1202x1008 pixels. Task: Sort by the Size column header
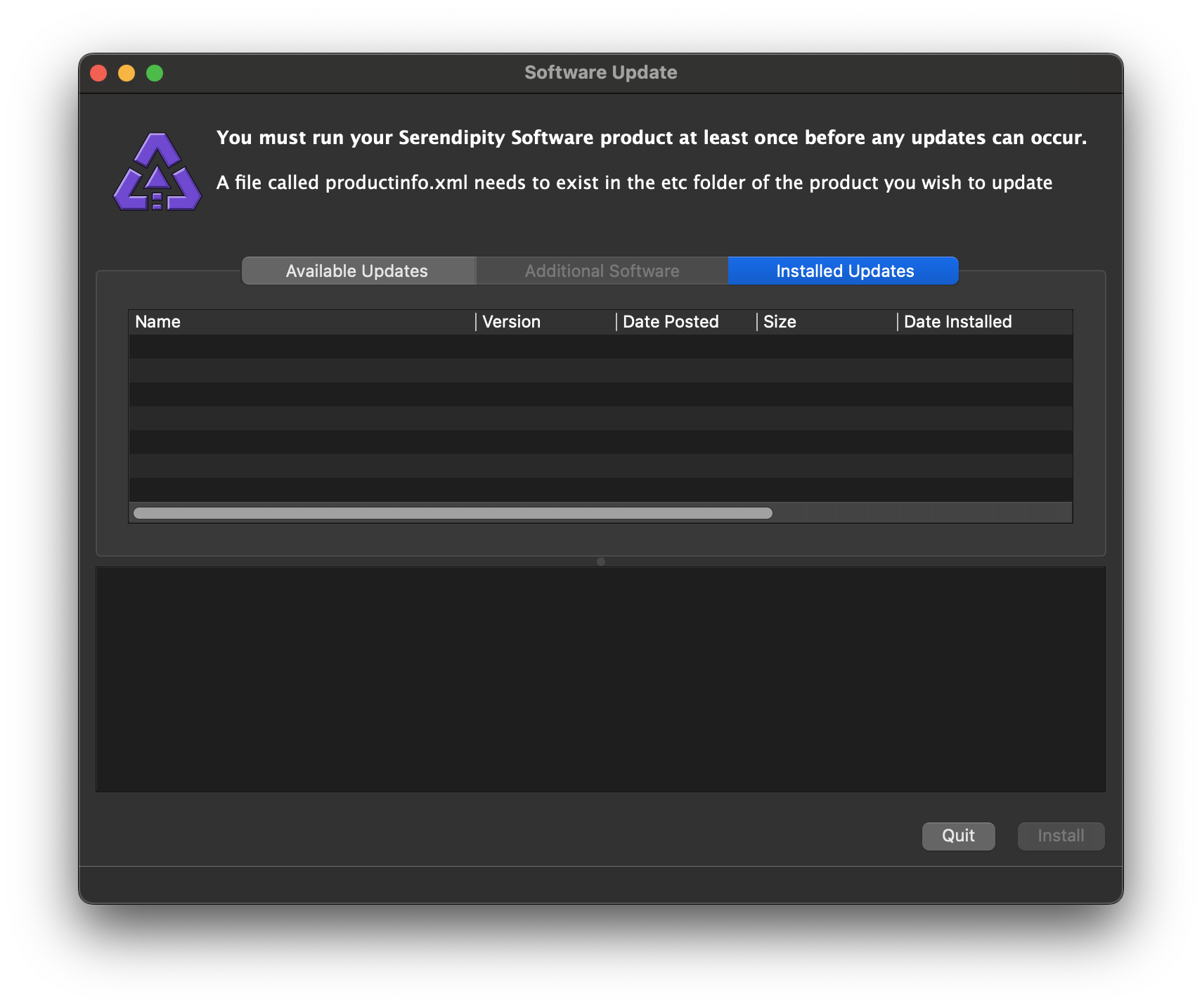tap(827, 322)
